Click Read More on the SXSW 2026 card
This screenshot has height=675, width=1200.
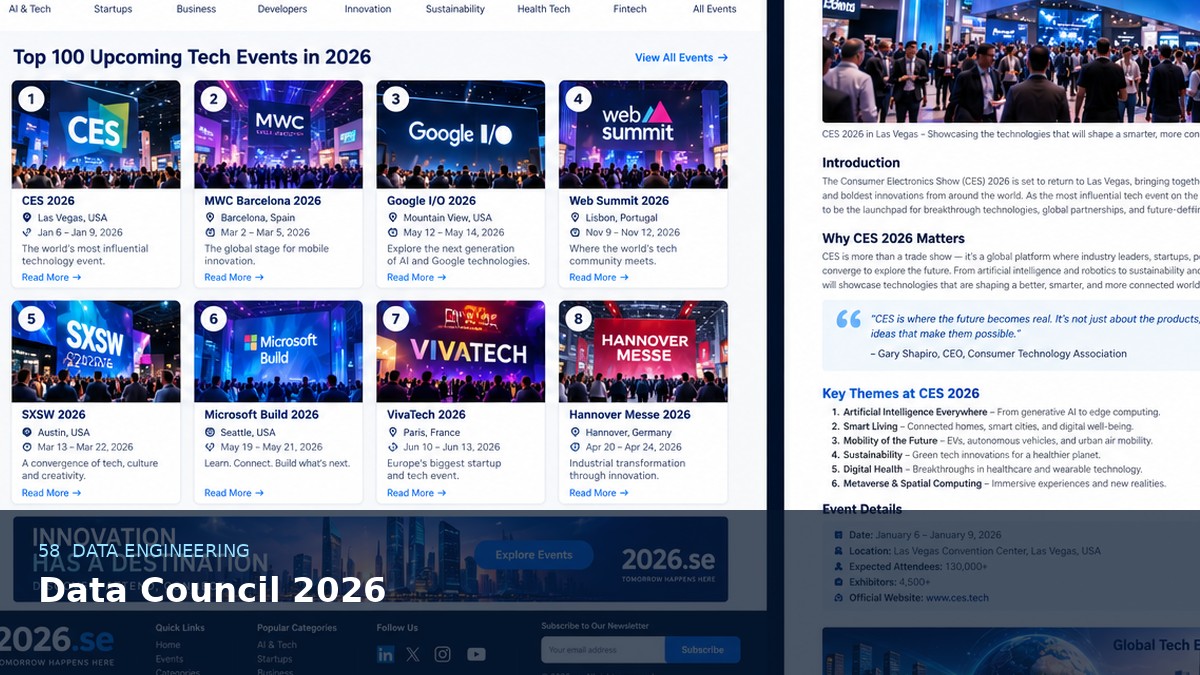(x=51, y=493)
